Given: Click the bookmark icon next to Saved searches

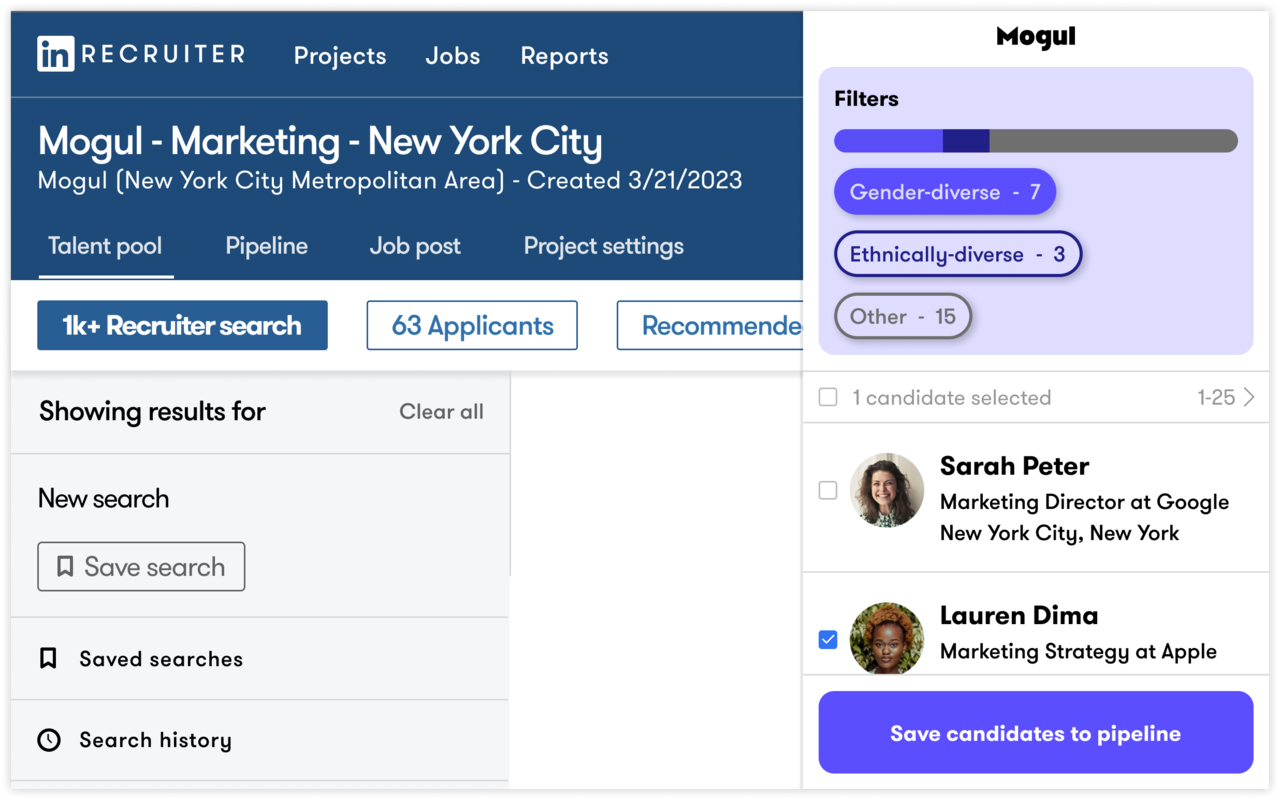Looking at the screenshot, I should click(48, 658).
